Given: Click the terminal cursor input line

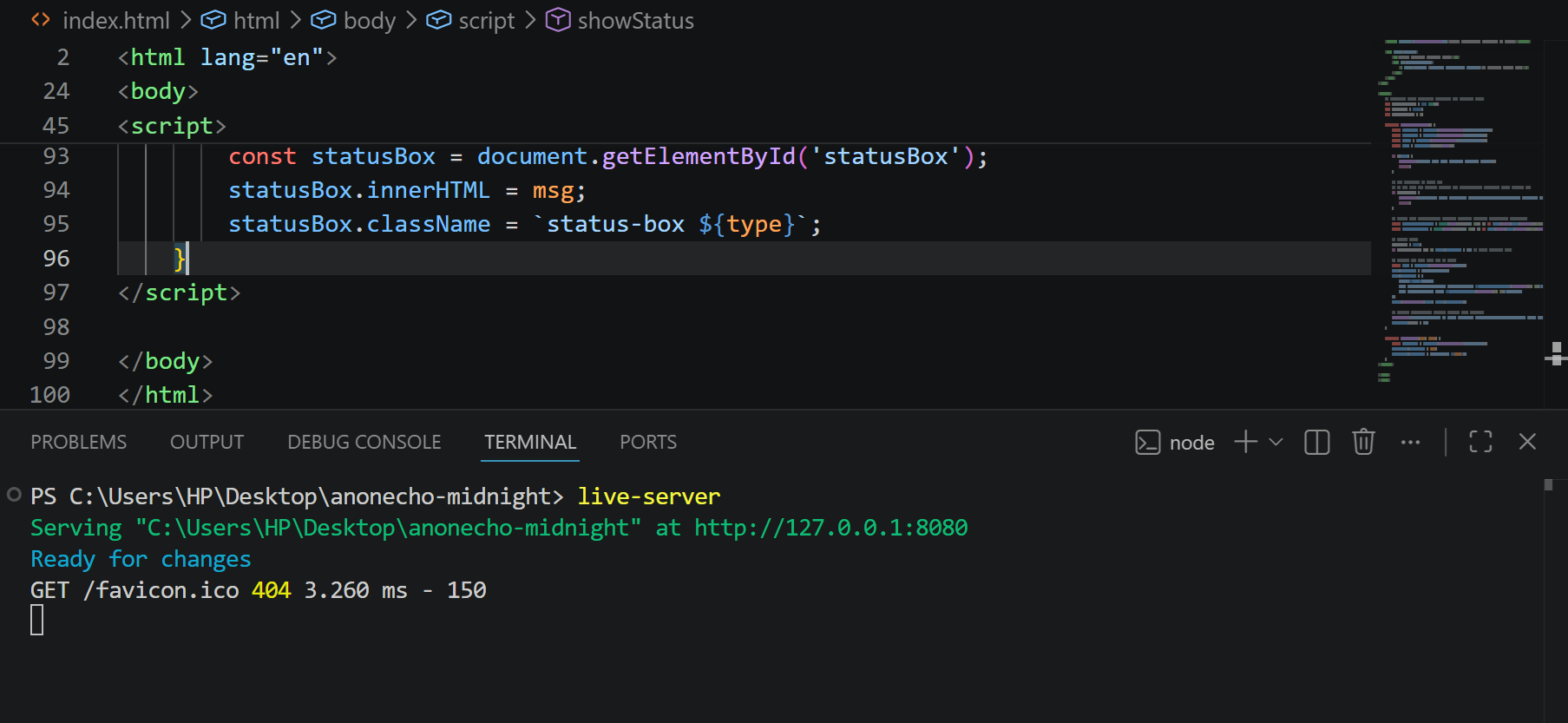Looking at the screenshot, I should [x=37, y=620].
